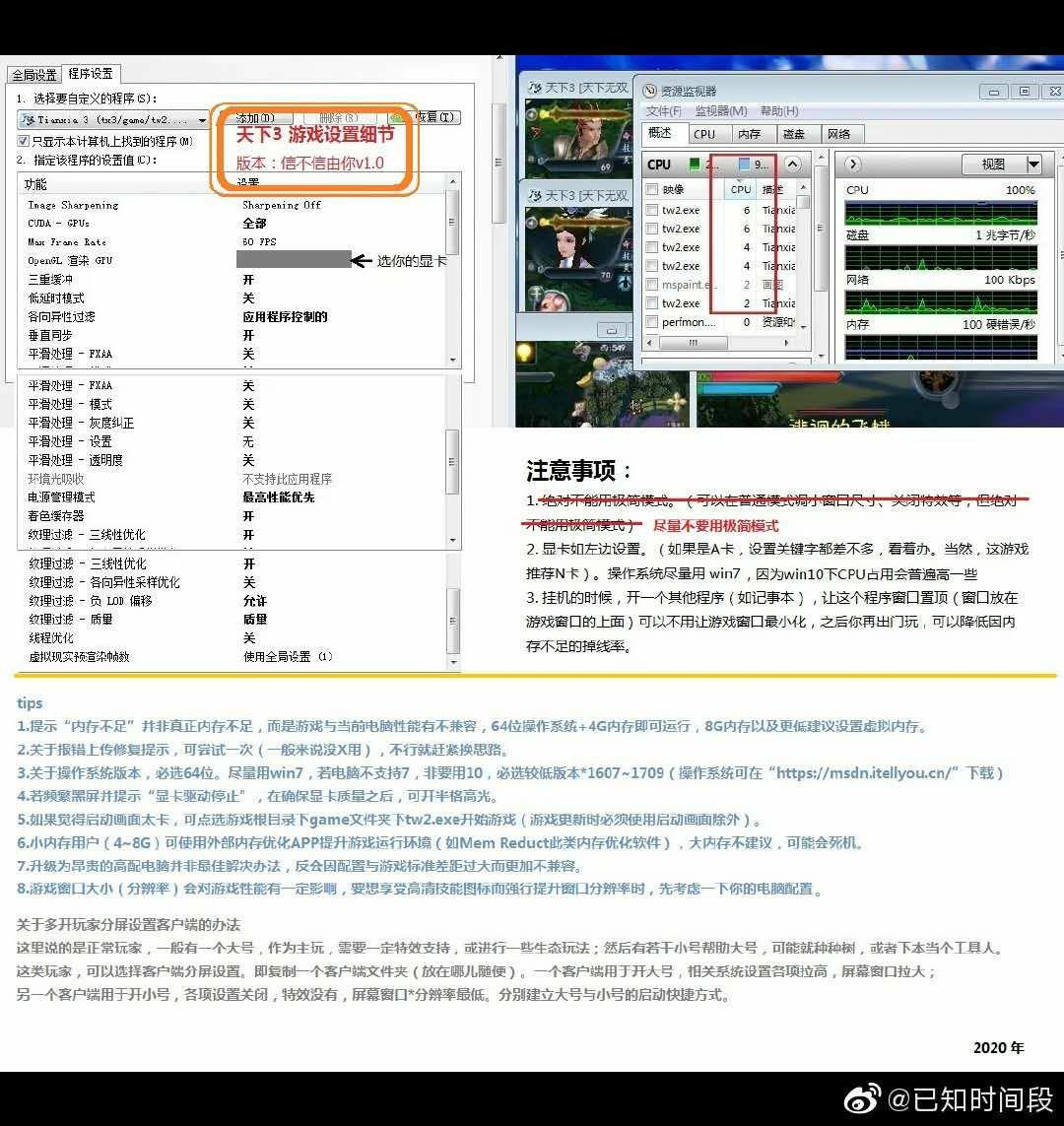Select 纹理过滤 - 各向异性采样优化 row

(x=233, y=582)
